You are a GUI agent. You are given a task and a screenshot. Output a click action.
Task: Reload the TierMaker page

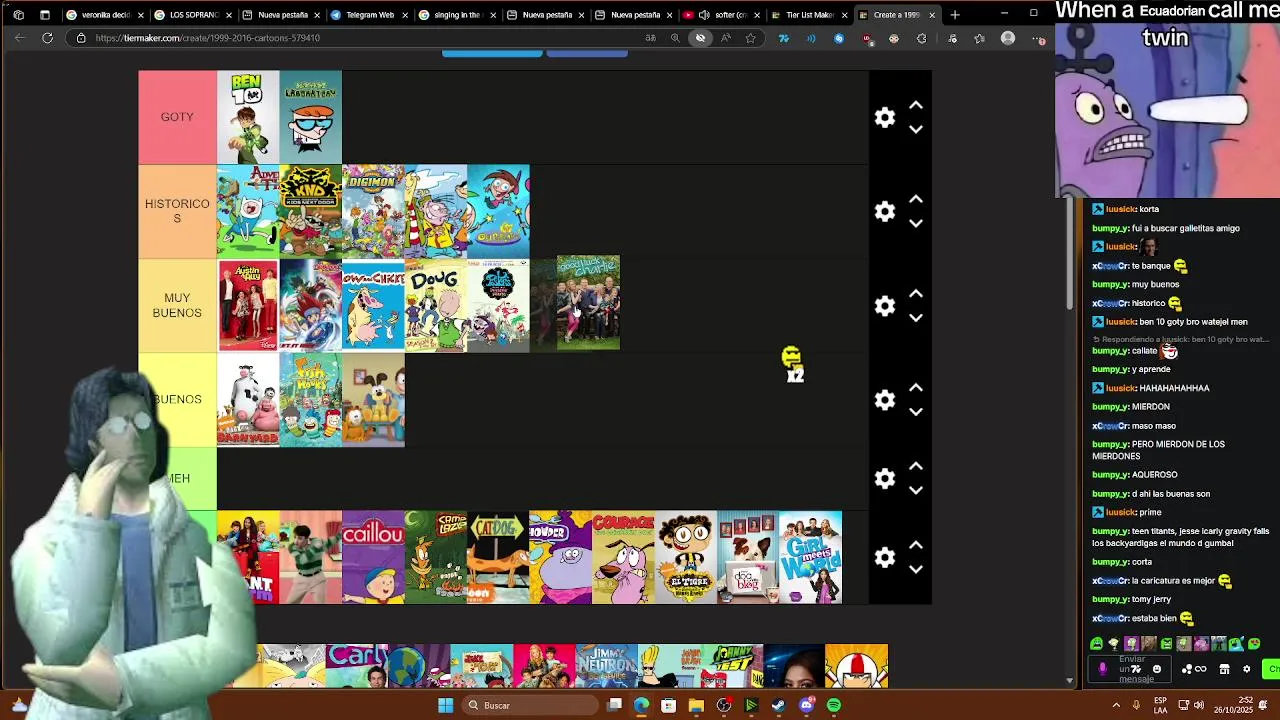(x=47, y=38)
